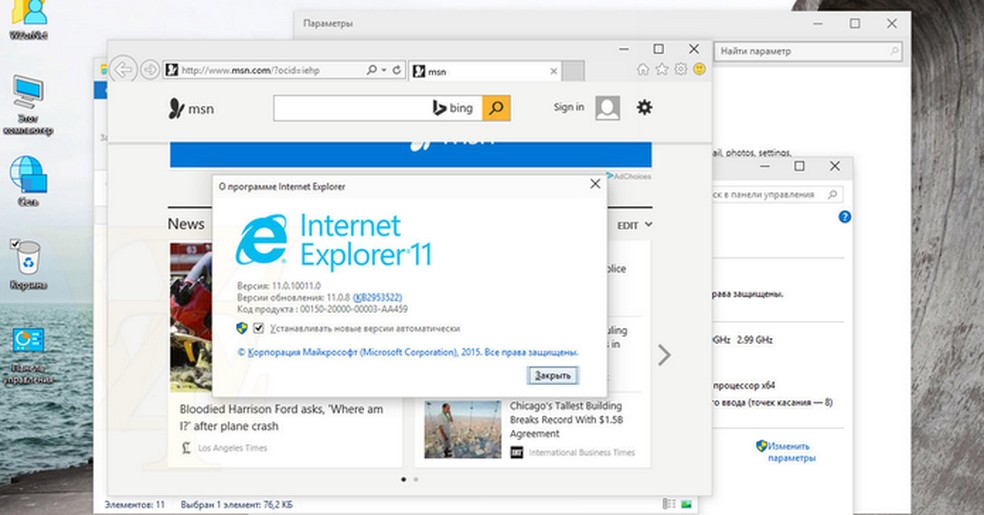The image size is (984, 515).
Task: Close the msn tab
Action: click(x=554, y=72)
